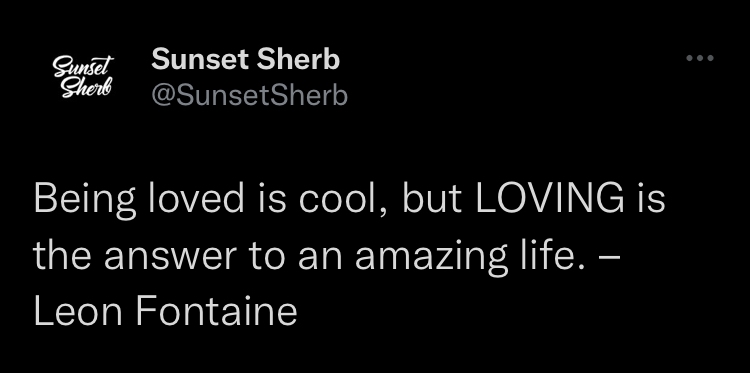The width and height of the screenshot is (750, 373).
Task: Open the three-dot more options menu
Action: (700, 58)
